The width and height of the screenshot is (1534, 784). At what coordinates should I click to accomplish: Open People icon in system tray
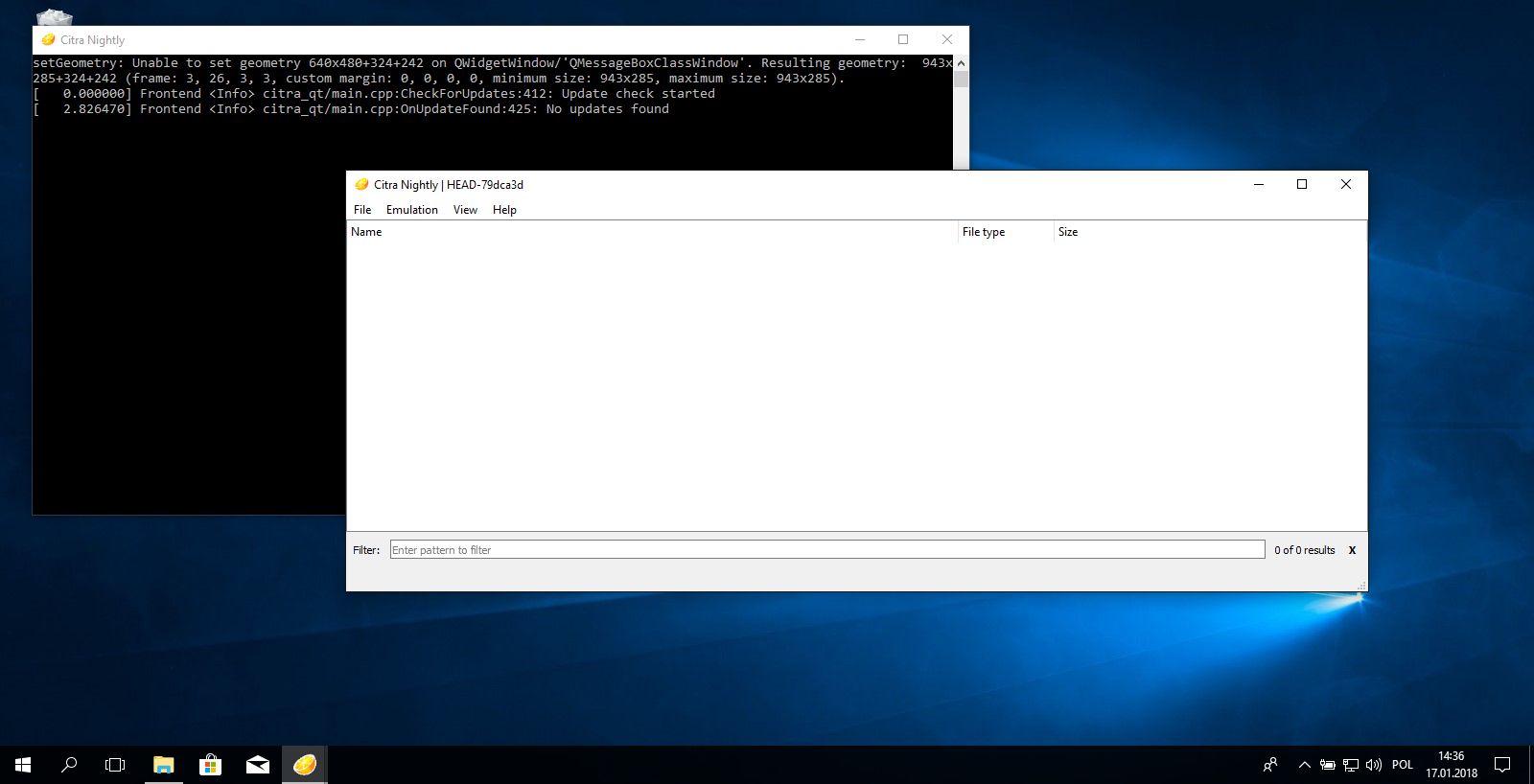pos(1270,765)
